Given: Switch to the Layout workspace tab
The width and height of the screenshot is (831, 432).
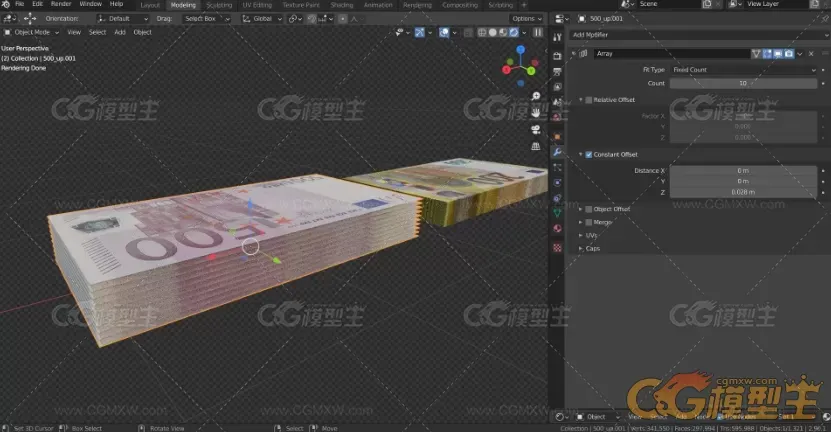Looking at the screenshot, I should pos(150,5).
